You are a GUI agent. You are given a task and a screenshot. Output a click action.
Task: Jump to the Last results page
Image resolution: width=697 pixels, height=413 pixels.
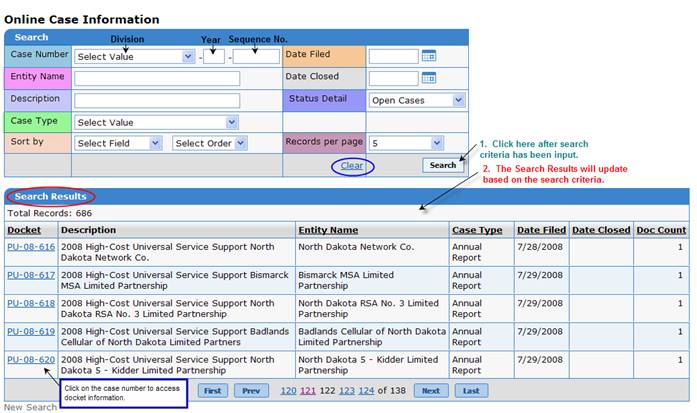tap(471, 391)
